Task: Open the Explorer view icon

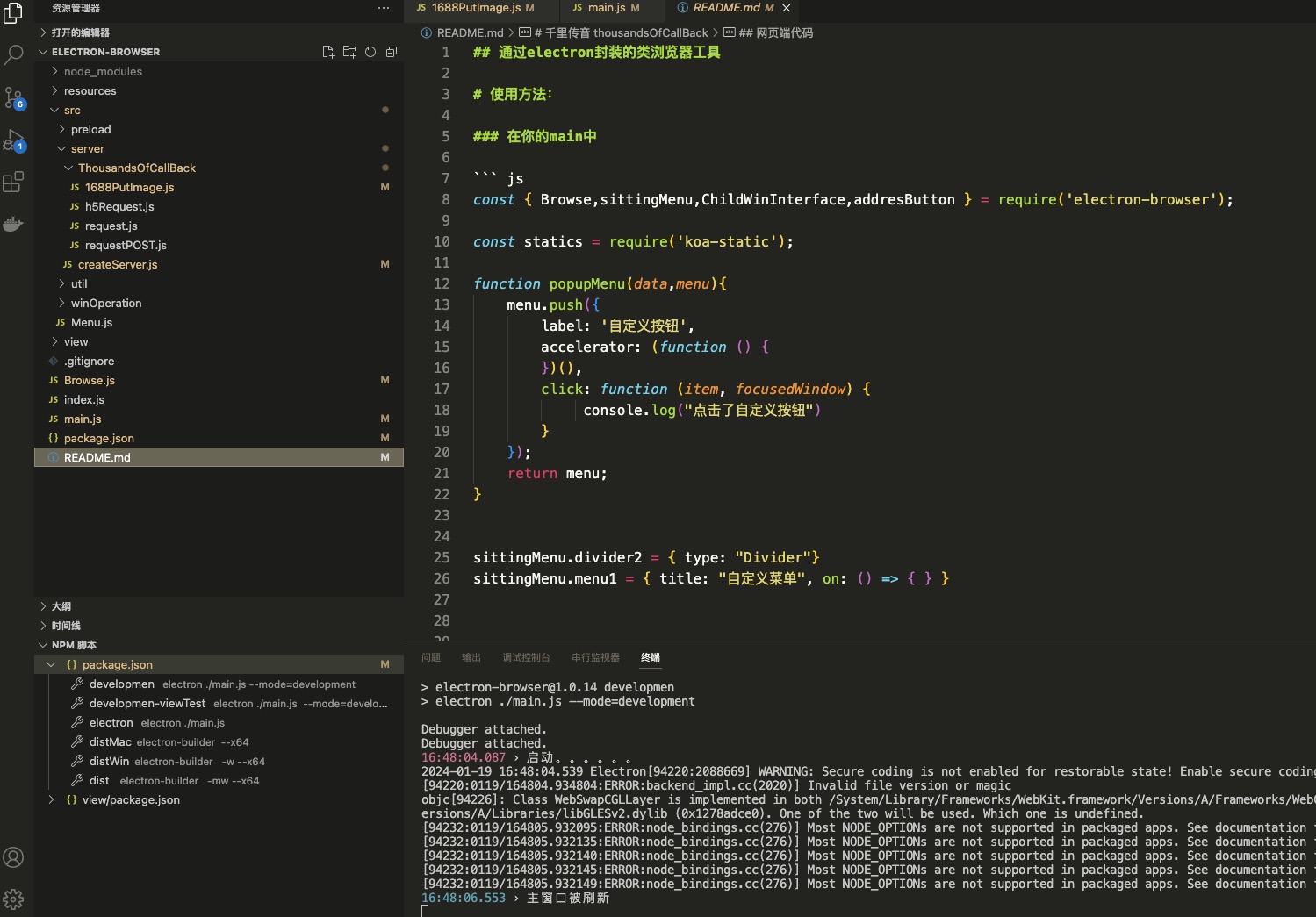Action: (13, 12)
